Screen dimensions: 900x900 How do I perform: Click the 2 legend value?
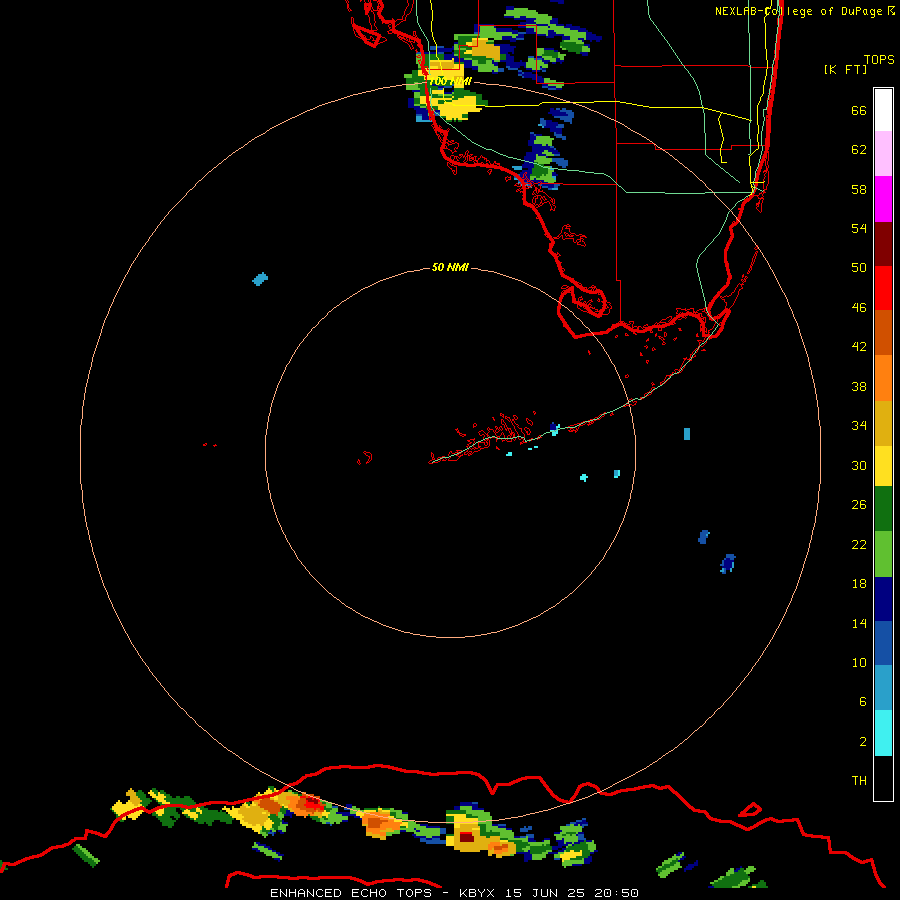pos(863,742)
